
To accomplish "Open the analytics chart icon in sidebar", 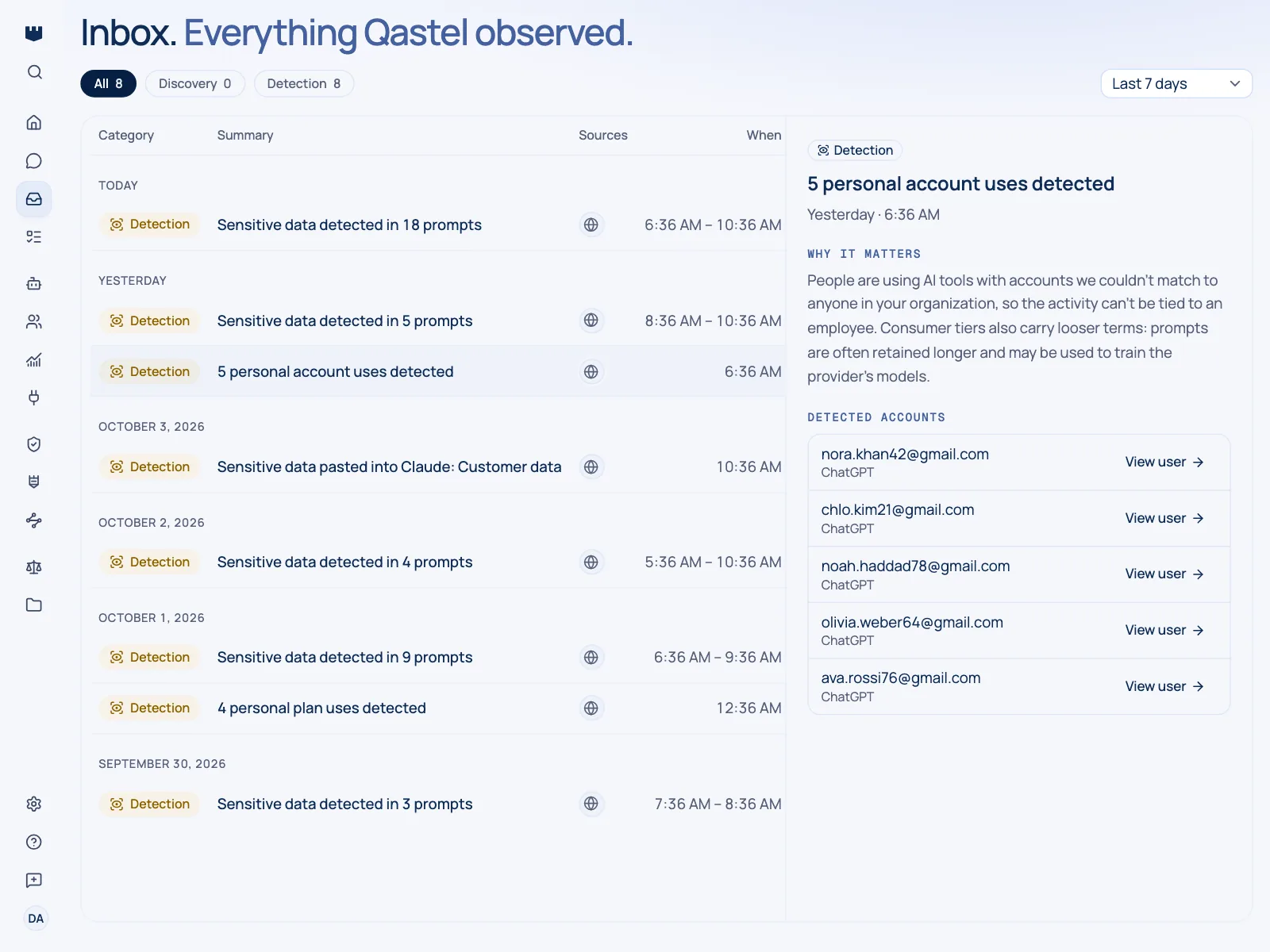I will coord(34,360).
